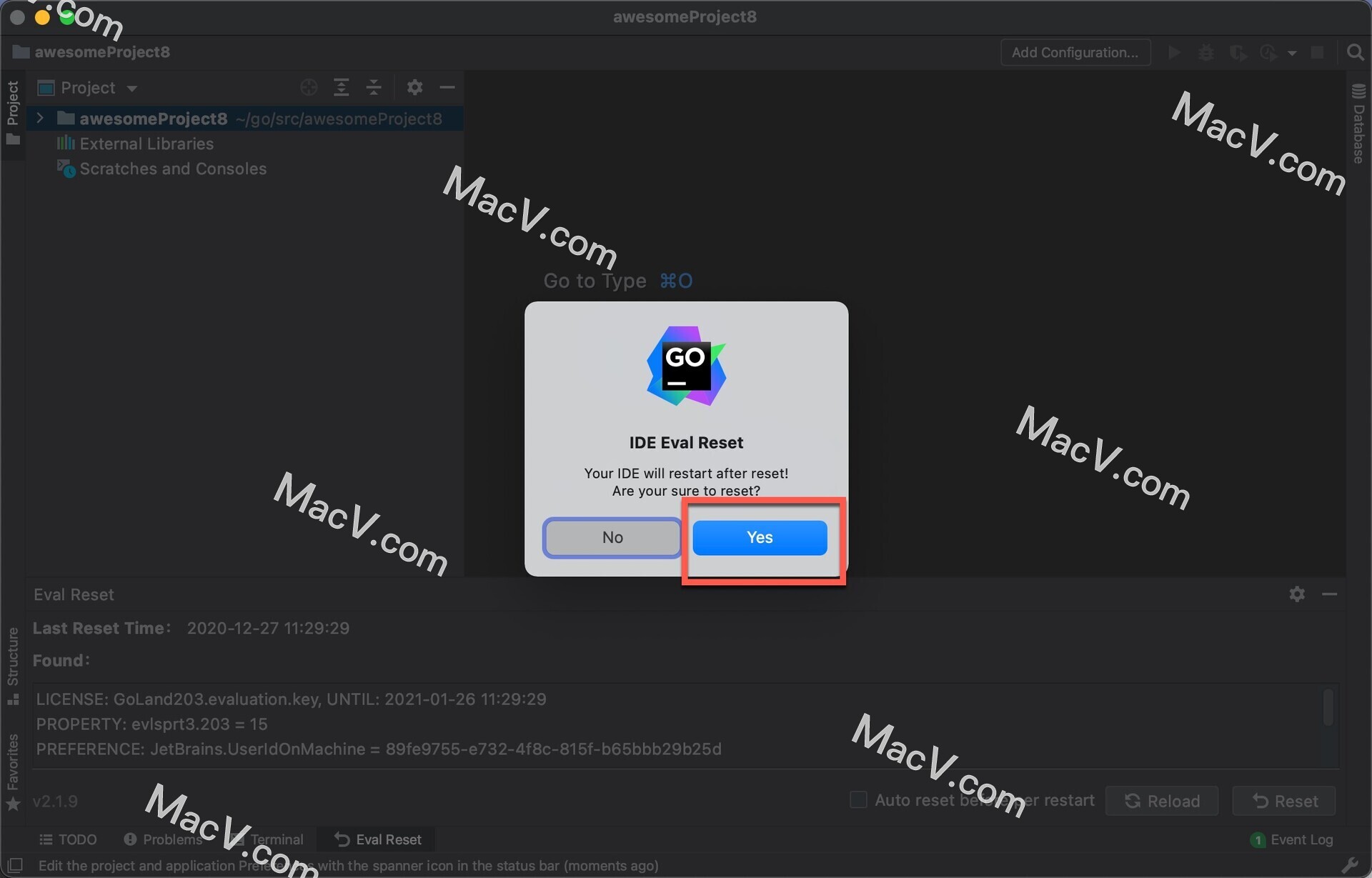
Task: Open the TODO tool window tab
Action: [x=69, y=839]
